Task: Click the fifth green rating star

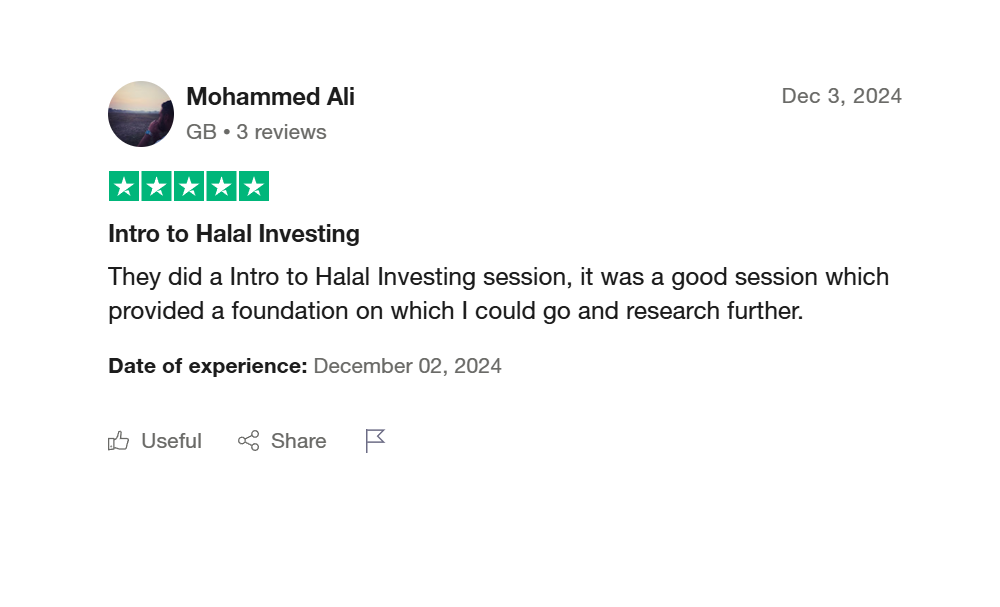Action: click(254, 187)
